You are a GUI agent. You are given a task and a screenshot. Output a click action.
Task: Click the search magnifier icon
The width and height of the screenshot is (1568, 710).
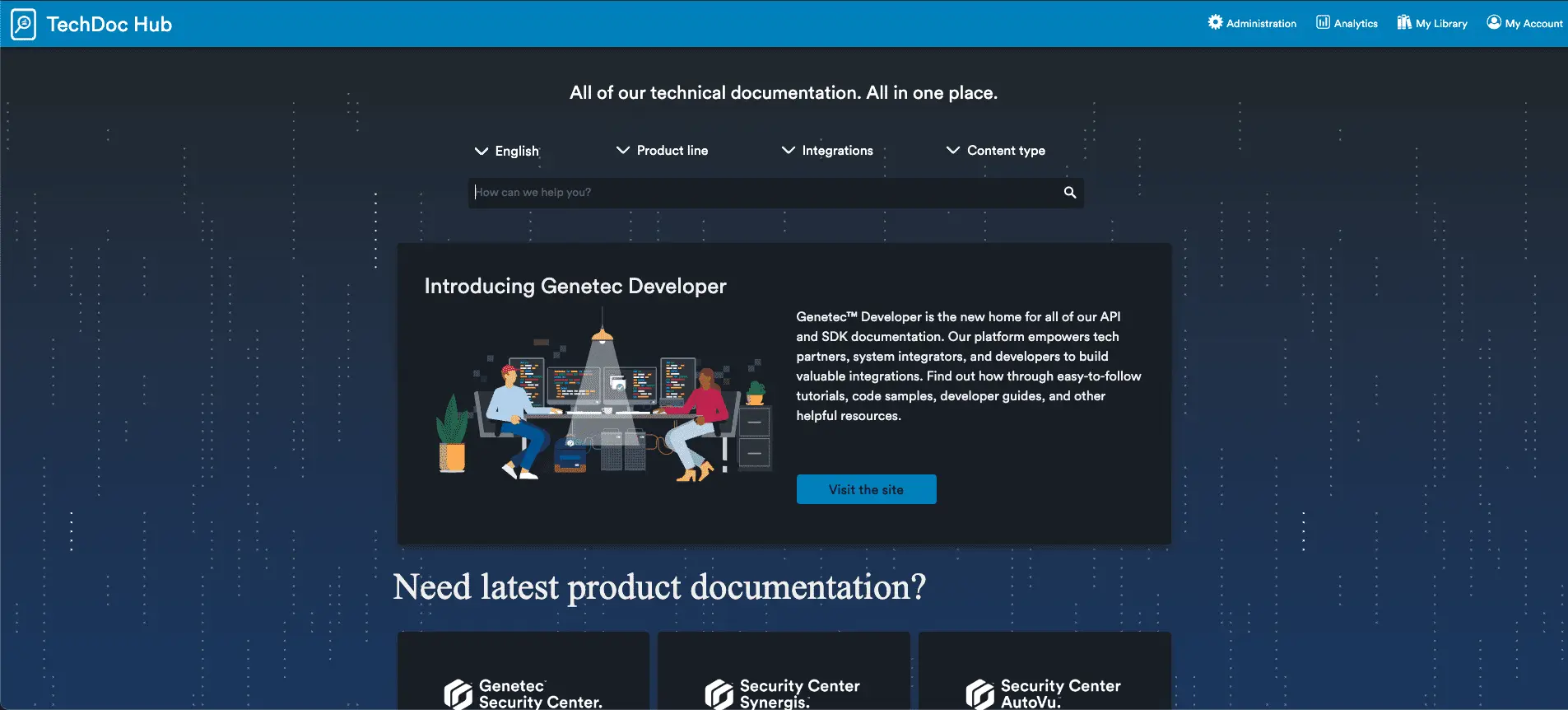[1070, 193]
